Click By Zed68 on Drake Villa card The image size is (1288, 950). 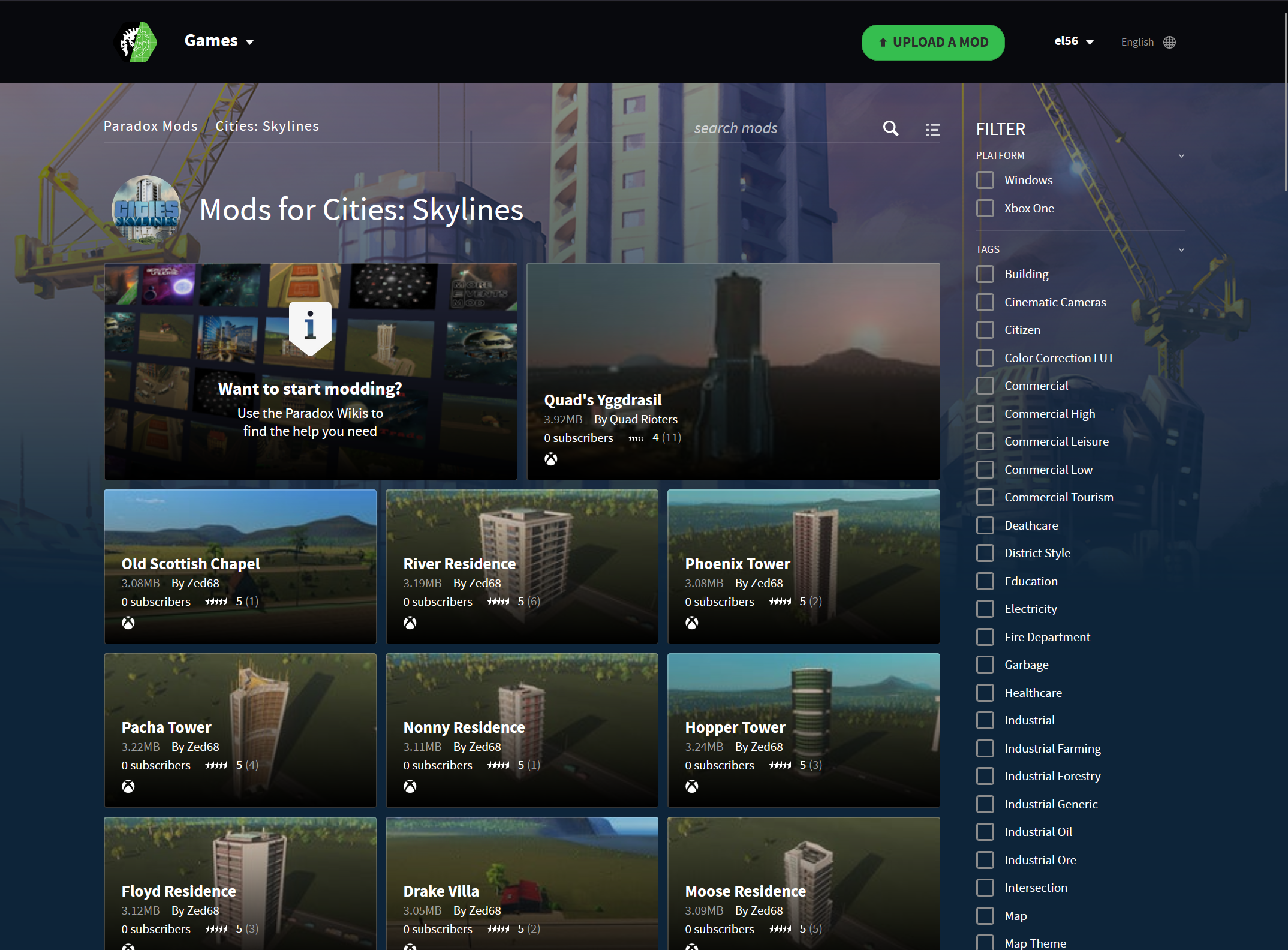pyautogui.click(x=477, y=910)
